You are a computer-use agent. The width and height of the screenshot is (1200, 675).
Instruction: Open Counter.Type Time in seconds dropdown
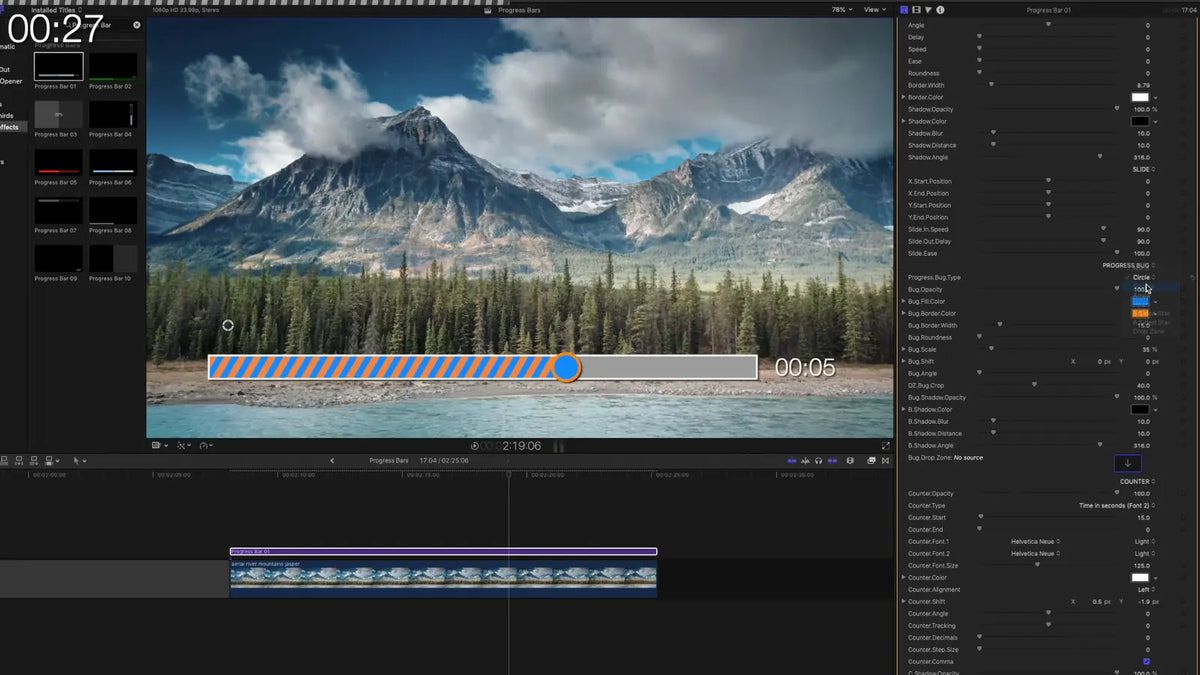pyautogui.click(x=1118, y=505)
